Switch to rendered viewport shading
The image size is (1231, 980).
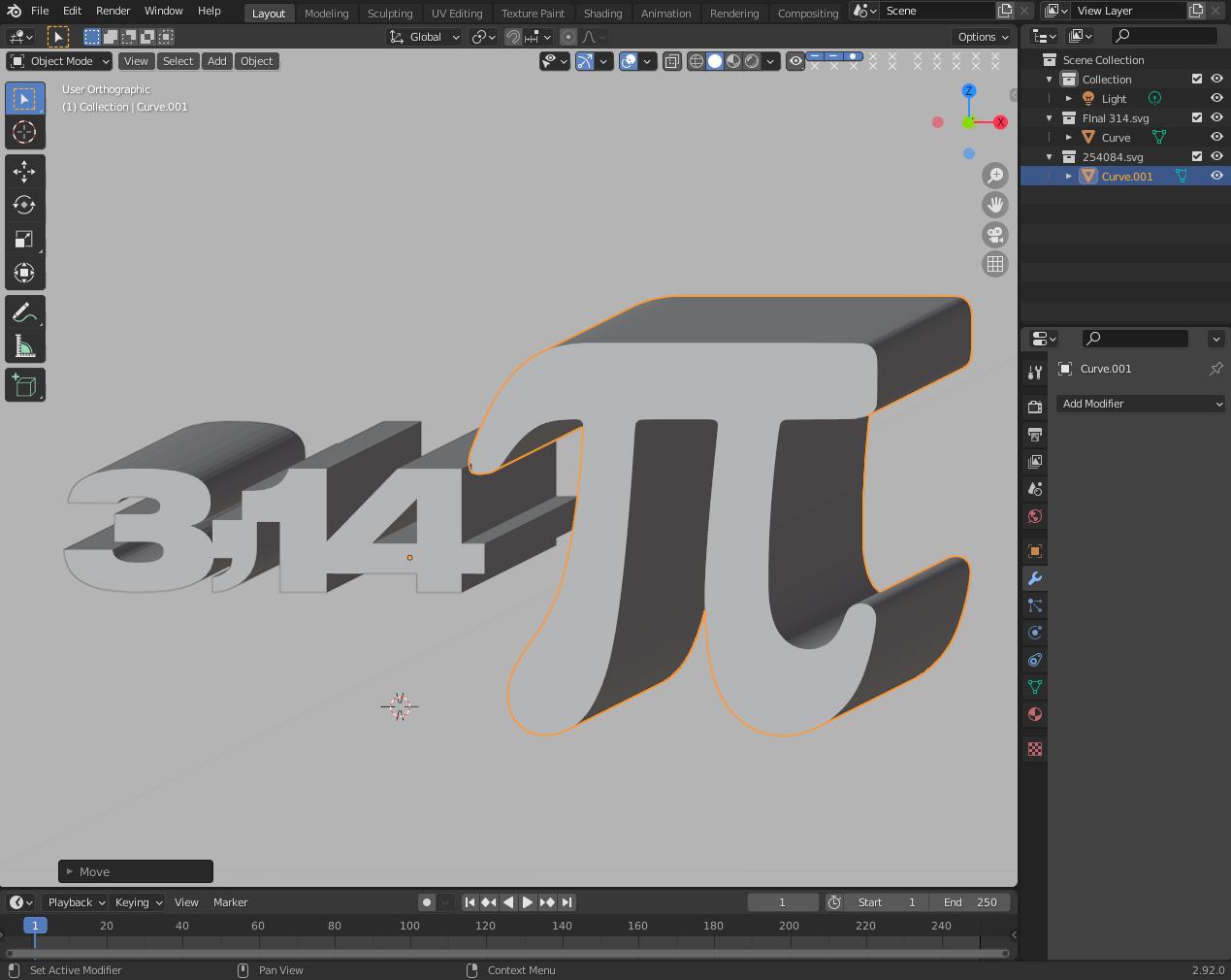click(752, 61)
